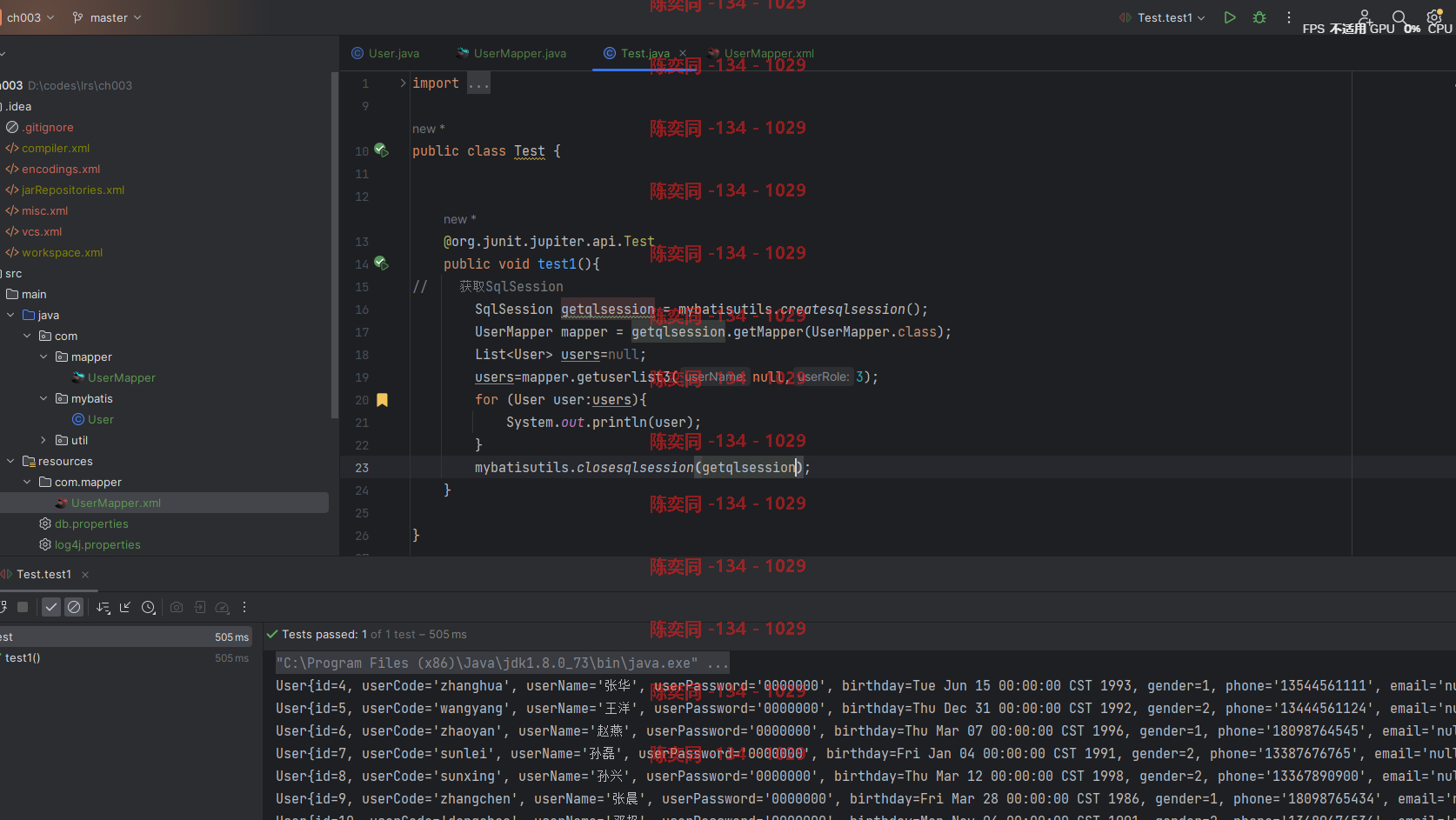Collapse the resources folder node
Viewport: 1456px width, 820px height.
pos(10,462)
